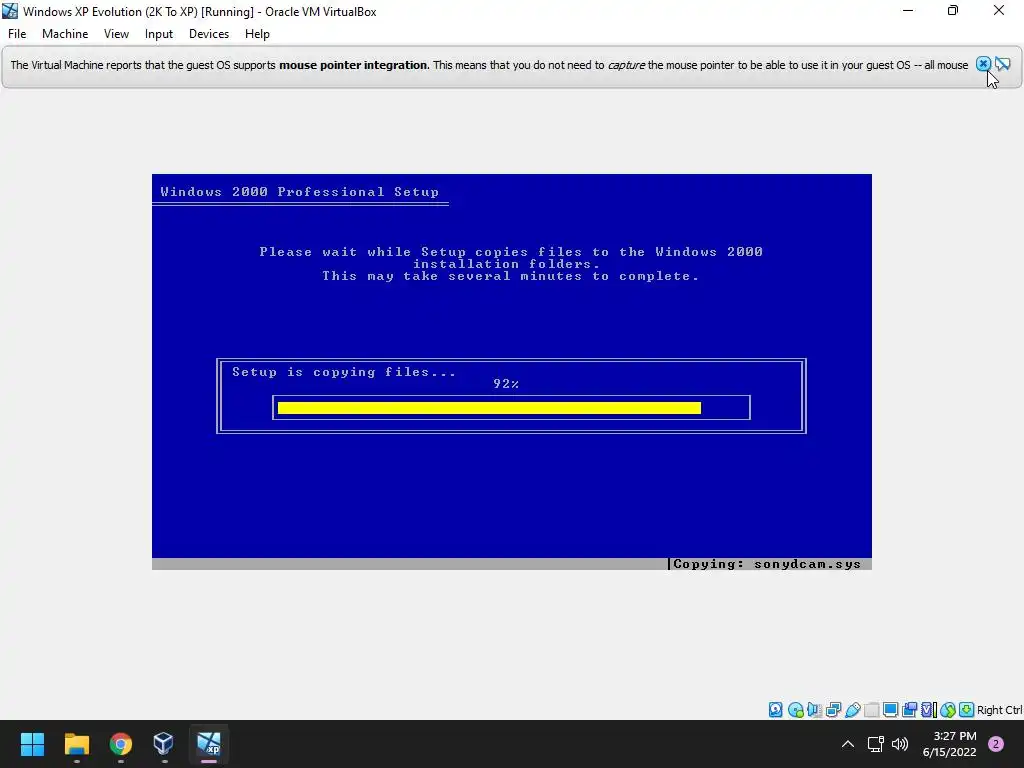Open the notification center badge
This screenshot has width=1024, height=768.
pyautogui.click(x=996, y=744)
